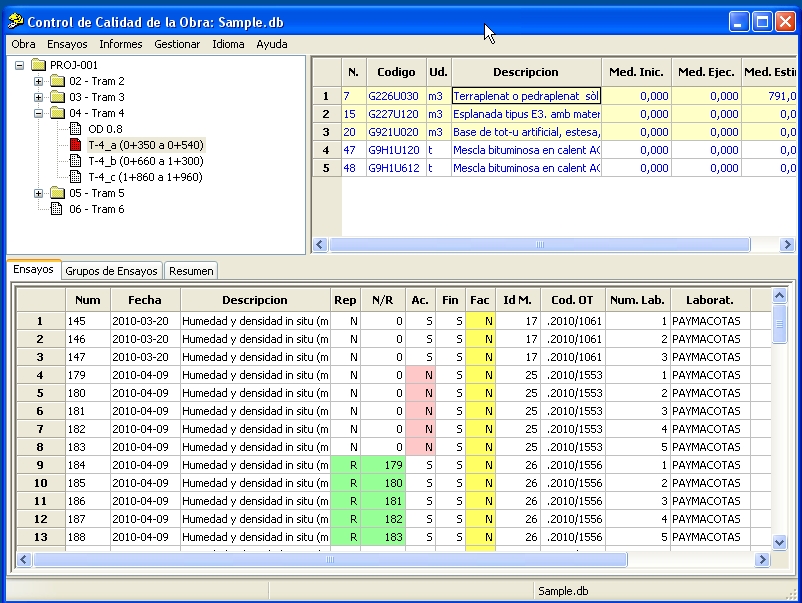Click the OD 0.8 document icon
The height and width of the screenshot is (603, 802).
tap(75, 129)
